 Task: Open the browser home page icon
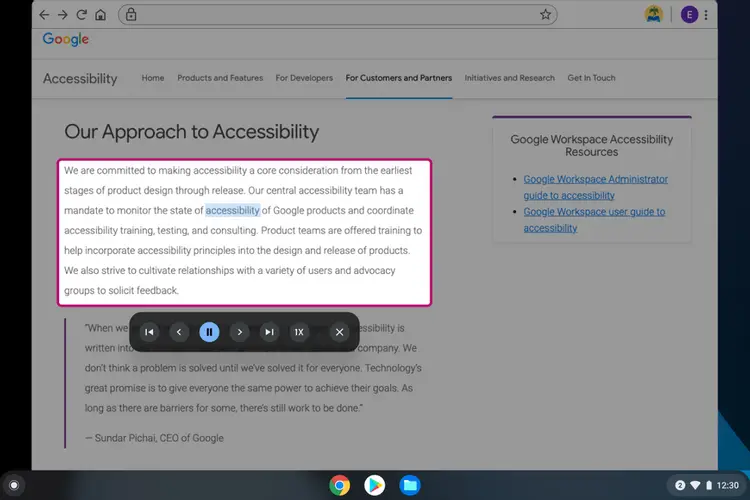(x=100, y=15)
